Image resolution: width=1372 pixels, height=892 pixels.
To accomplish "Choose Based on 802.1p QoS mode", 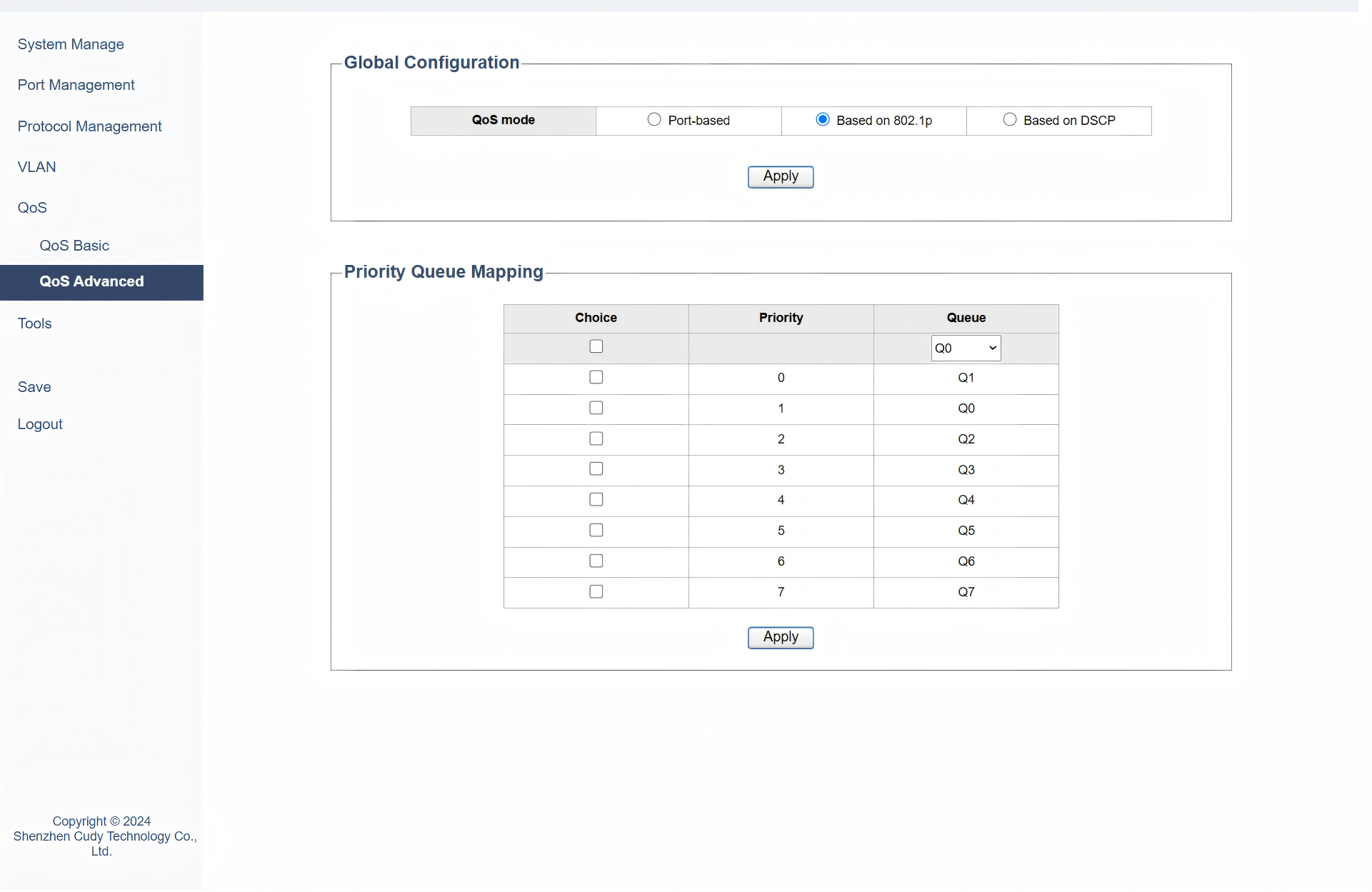I will point(823,120).
